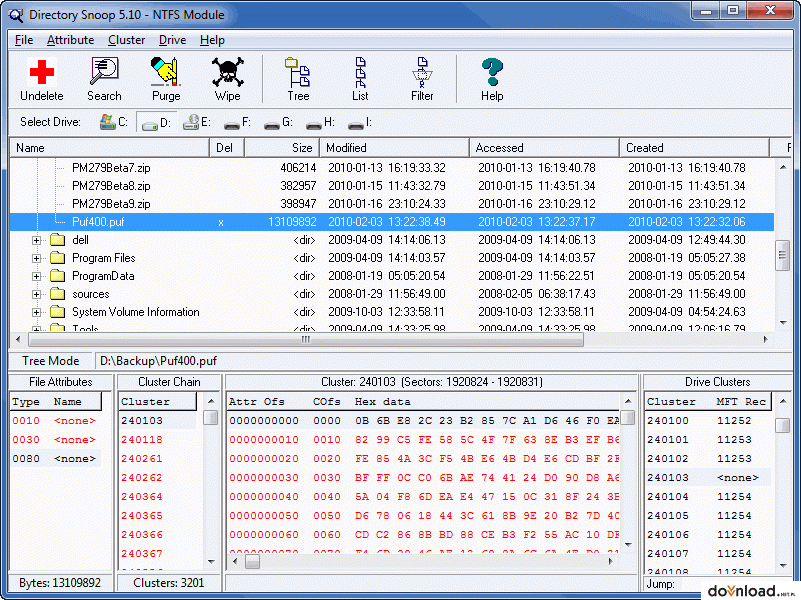
Task: Sort by the Name column header
Action: [x=110, y=148]
